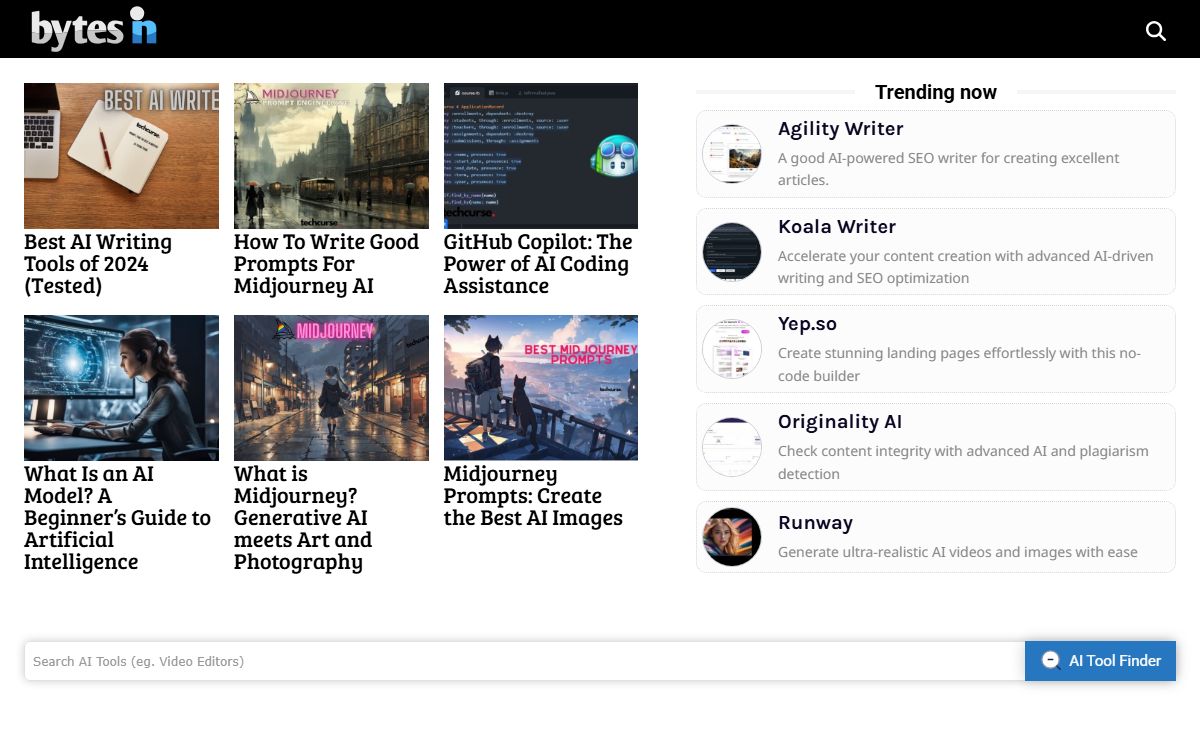Open Koala Writer round logo
The width and height of the screenshot is (1200, 740).
coord(732,252)
